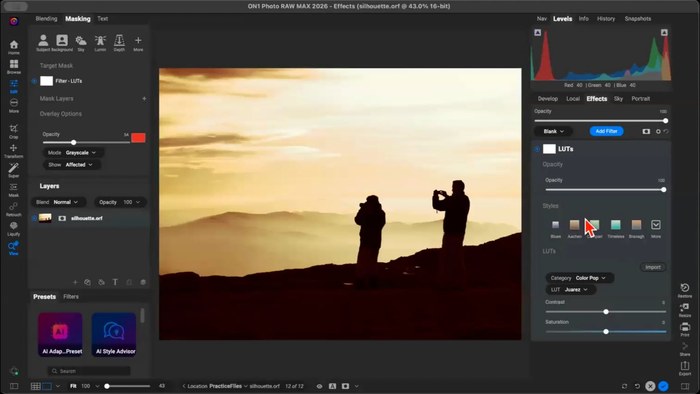This screenshot has height=394, width=700.
Task: Add a text layer
Action: [x=115, y=282]
